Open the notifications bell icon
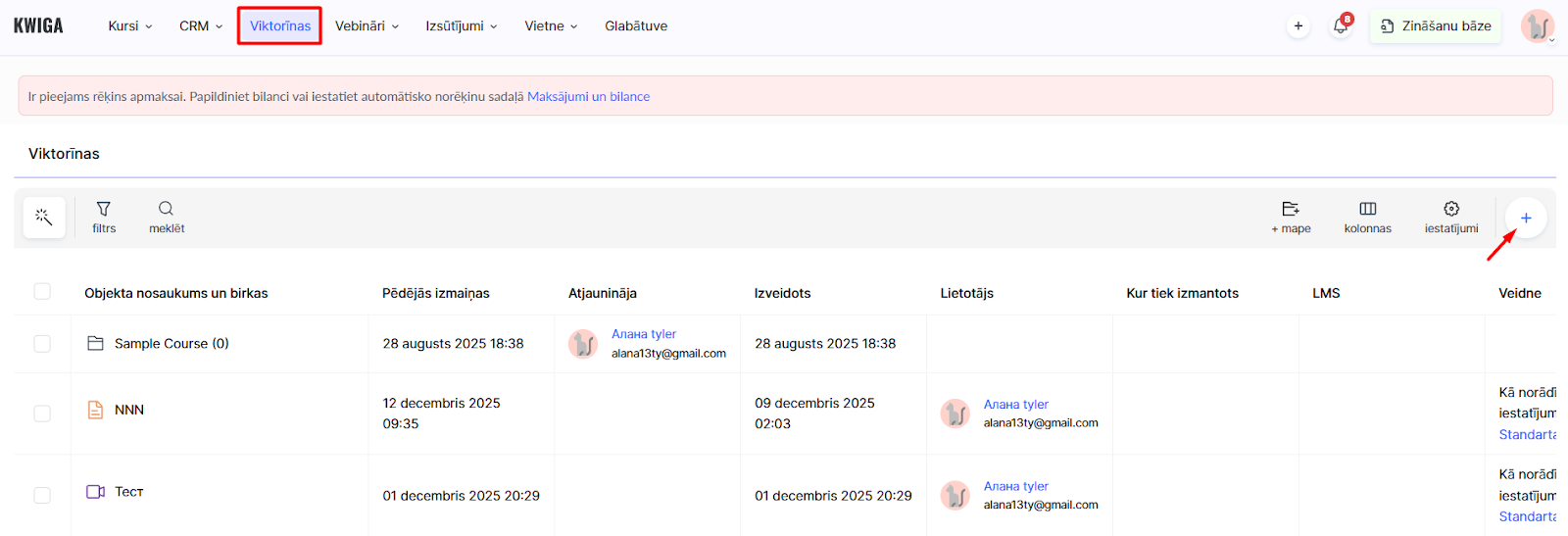 1341,26
